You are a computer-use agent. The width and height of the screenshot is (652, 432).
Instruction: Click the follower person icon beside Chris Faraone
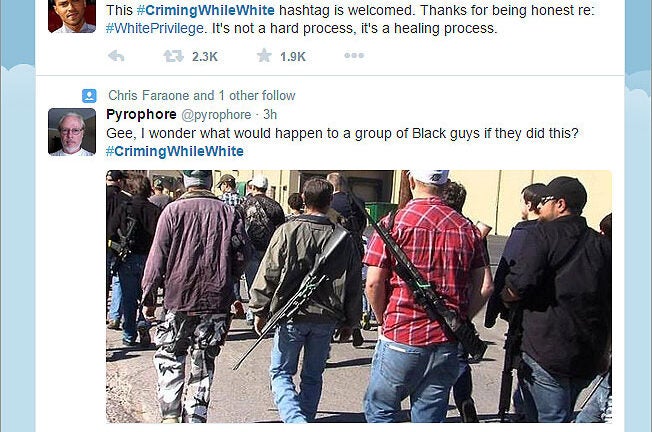tap(89, 96)
